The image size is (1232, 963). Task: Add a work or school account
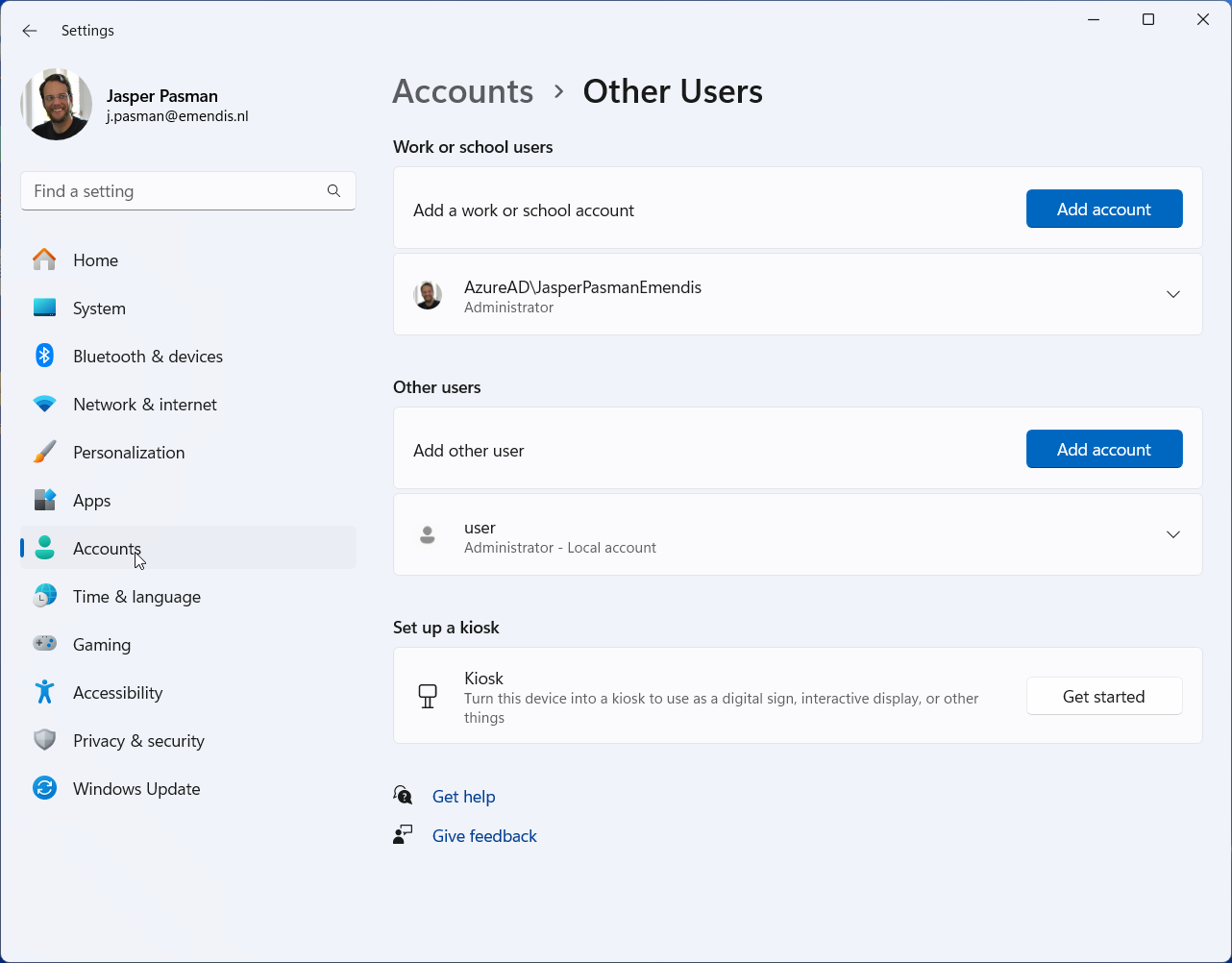click(1103, 210)
